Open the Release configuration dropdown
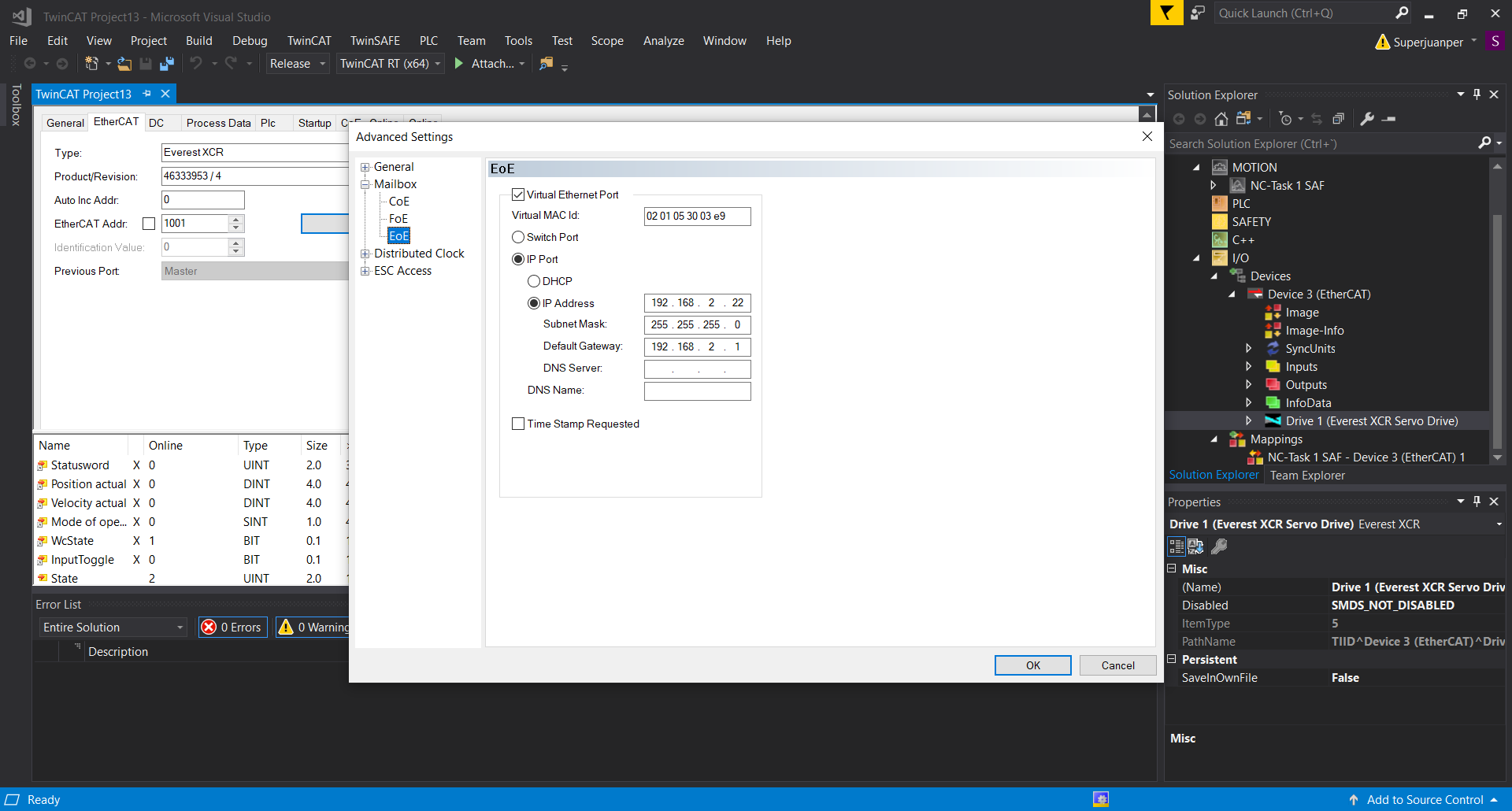The width and height of the screenshot is (1512, 811). 298,64
